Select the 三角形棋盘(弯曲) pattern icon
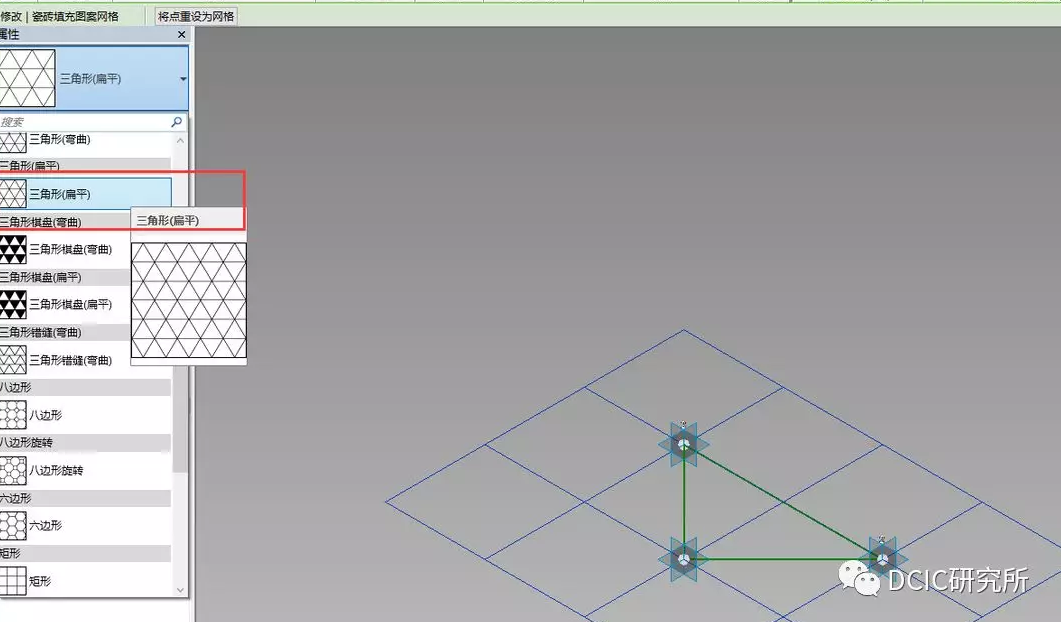 click(13, 249)
